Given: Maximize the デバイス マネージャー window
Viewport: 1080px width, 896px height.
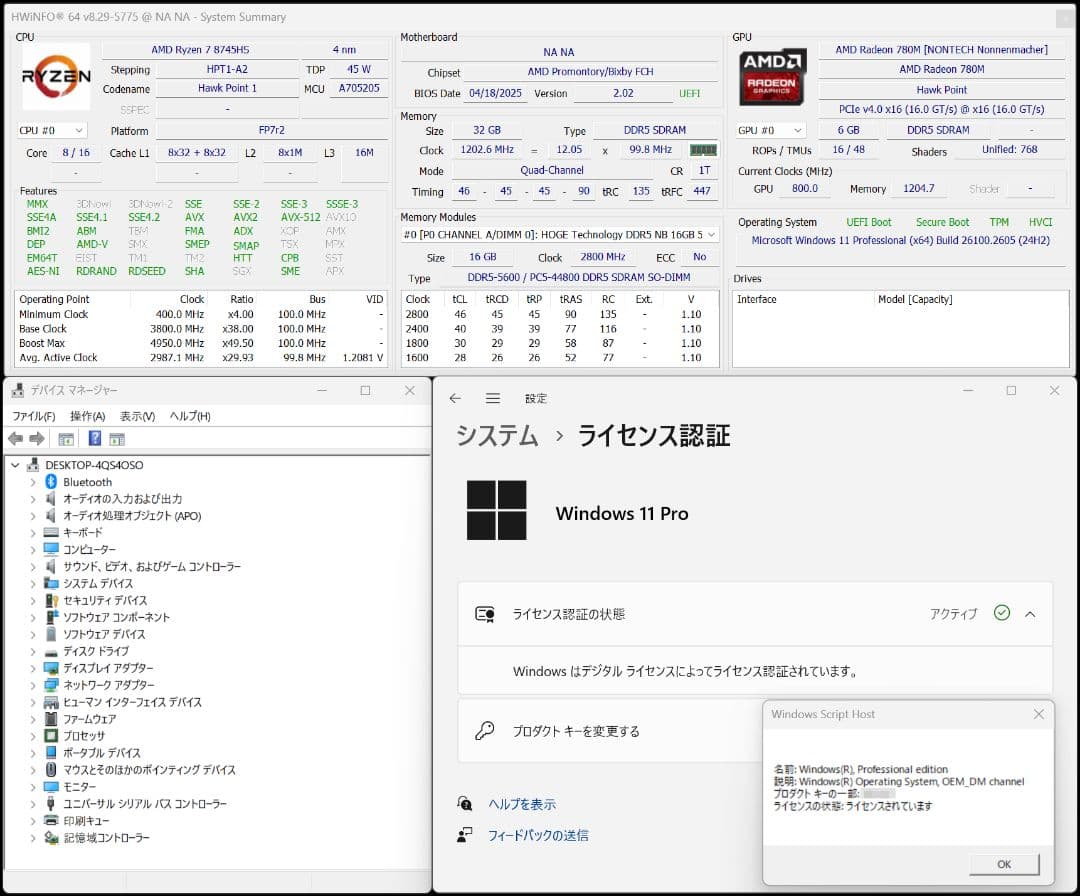Looking at the screenshot, I should pyautogui.click(x=365, y=390).
